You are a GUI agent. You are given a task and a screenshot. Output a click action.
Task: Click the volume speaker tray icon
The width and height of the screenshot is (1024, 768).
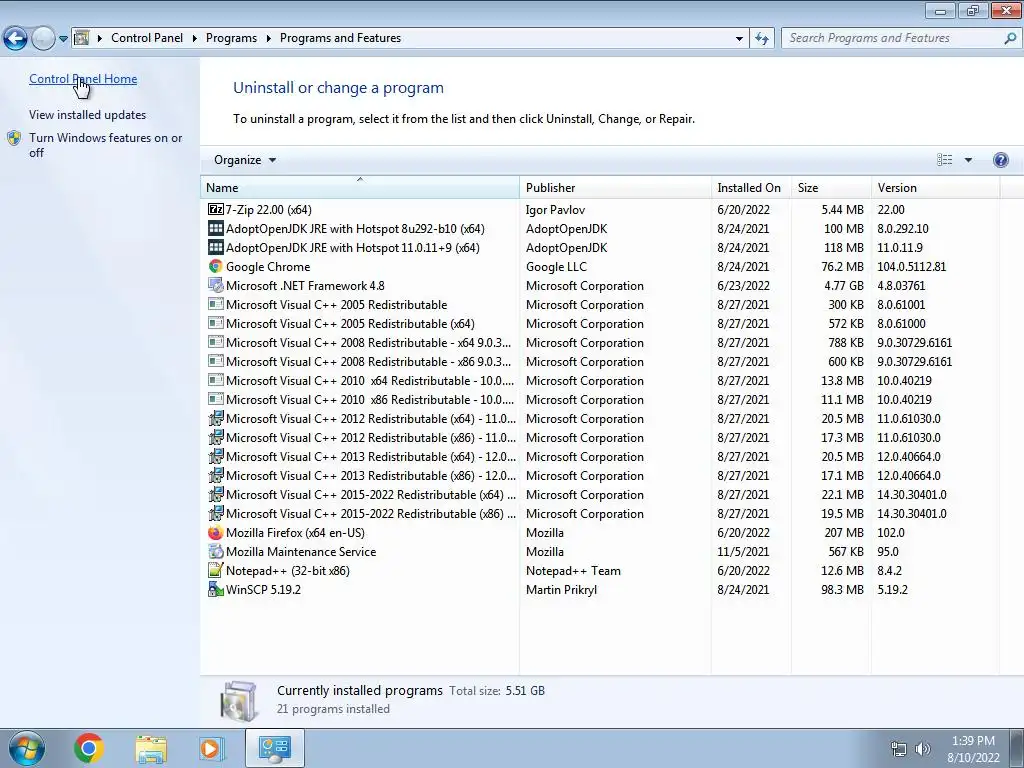pyautogui.click(x=923, y=748)
